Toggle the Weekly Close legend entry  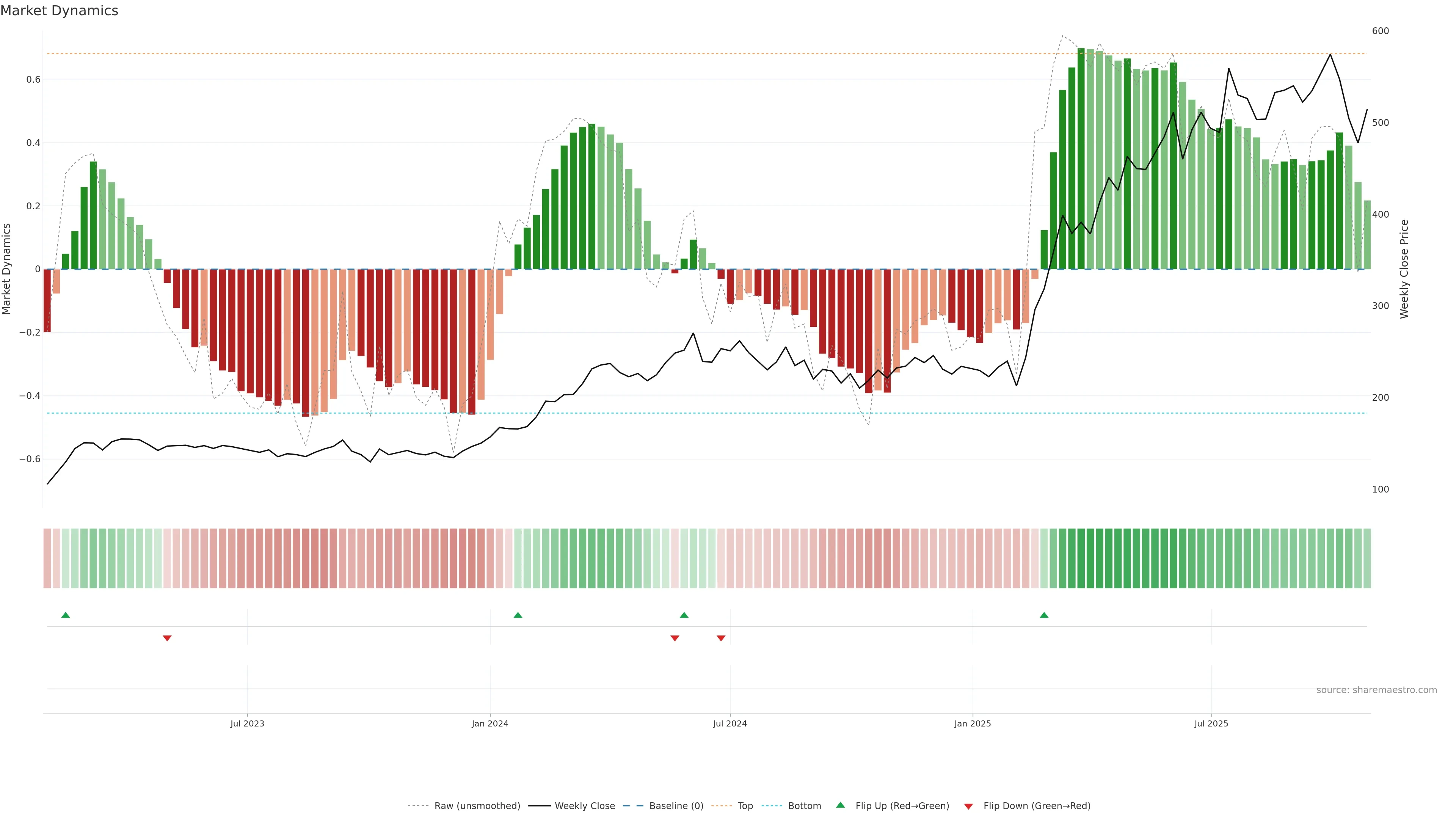584,806
